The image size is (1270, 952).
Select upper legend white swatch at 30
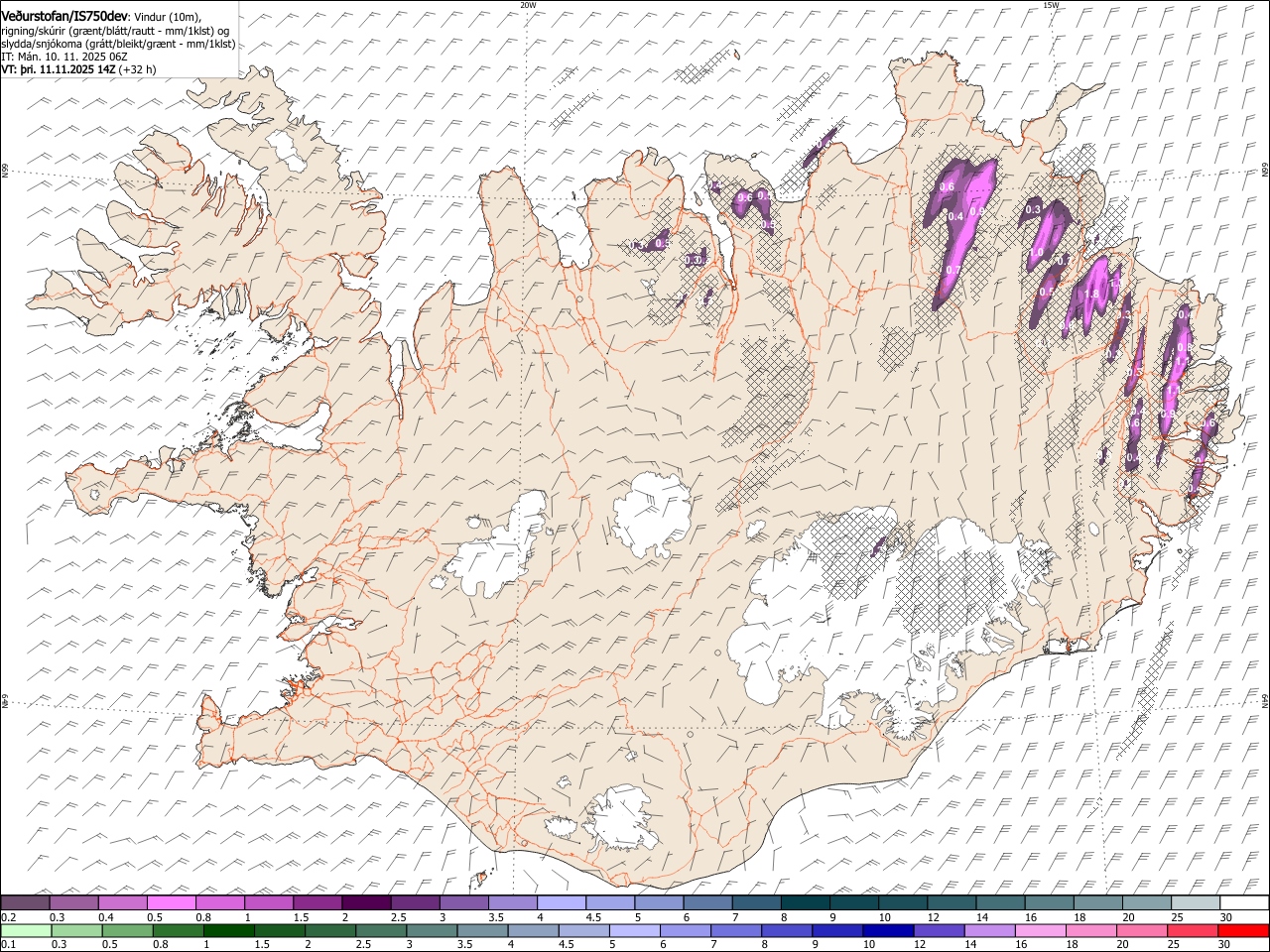click(1243, 903)
